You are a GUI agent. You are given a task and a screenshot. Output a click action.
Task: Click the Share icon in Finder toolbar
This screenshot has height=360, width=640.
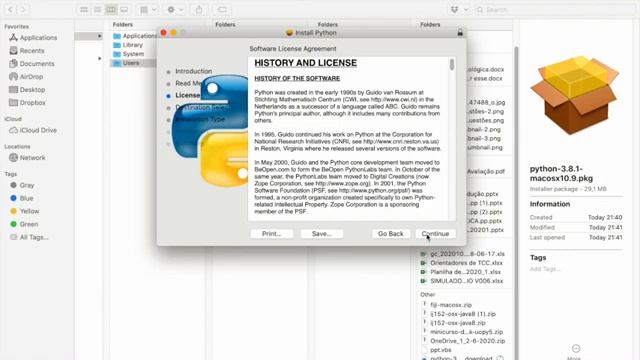[199, 9]
